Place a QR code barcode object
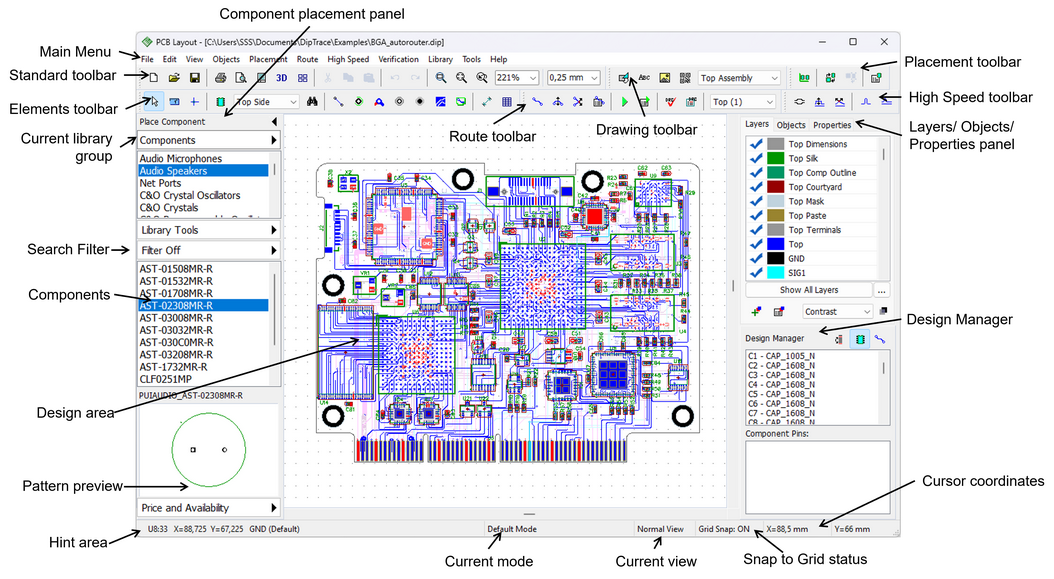1054x579 pixels. [x=685, y=78]
